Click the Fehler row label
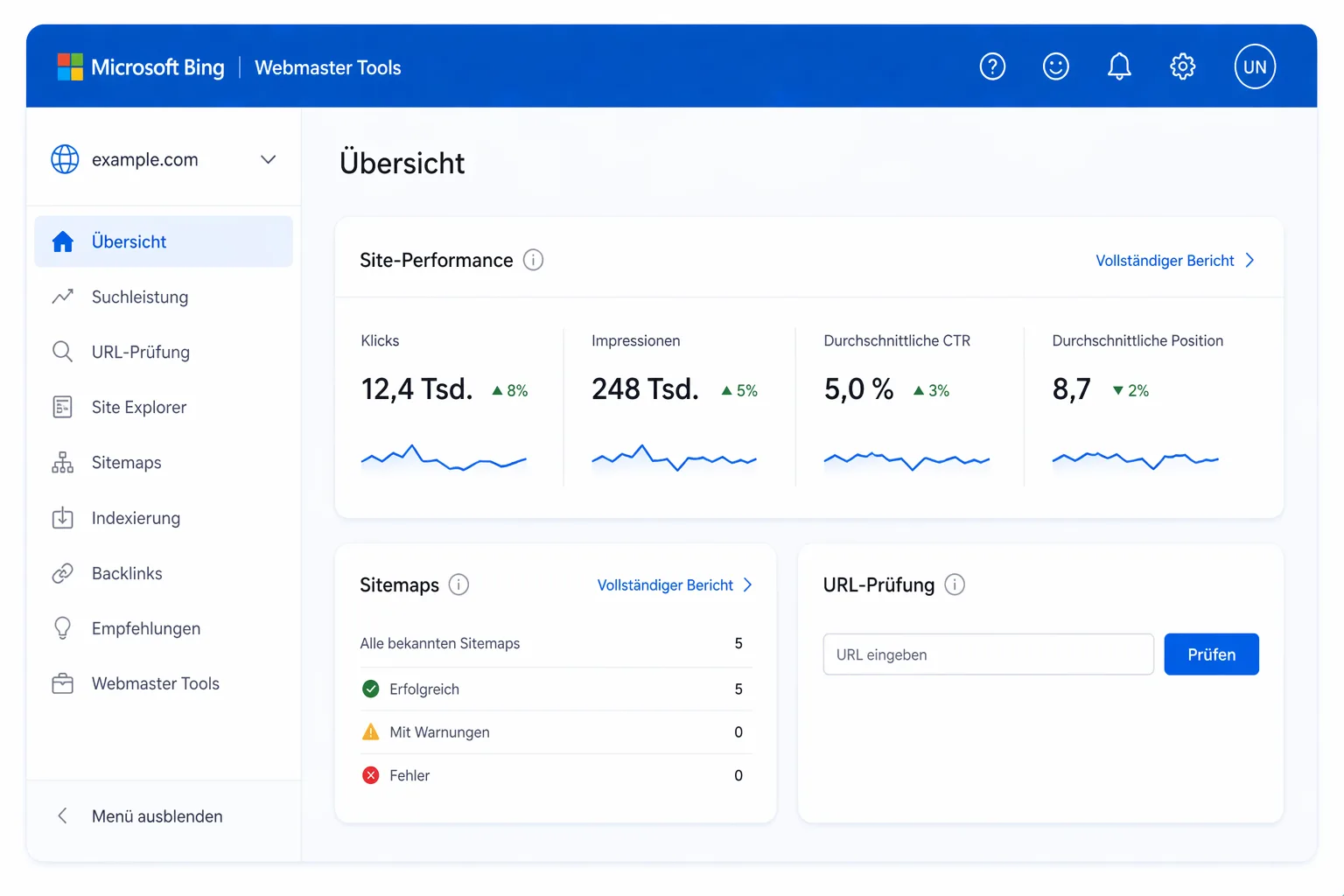Screen dimensions: 1344x896 [409, 776]
